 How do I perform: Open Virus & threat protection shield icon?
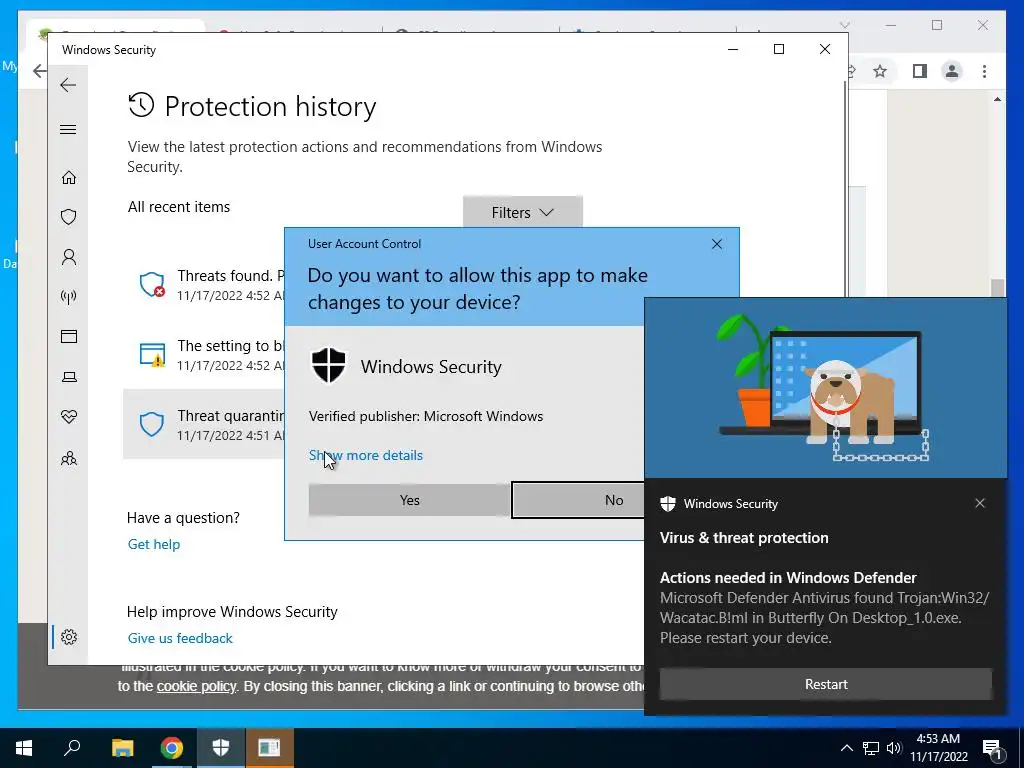click(x=69, y=217)
